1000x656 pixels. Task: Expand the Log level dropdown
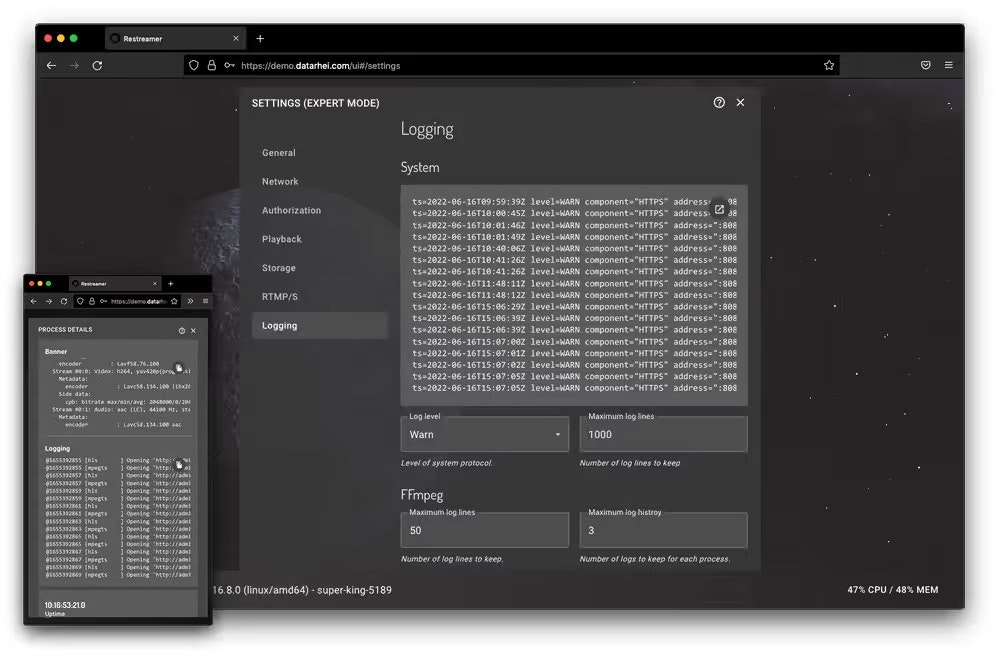[485, 435]
